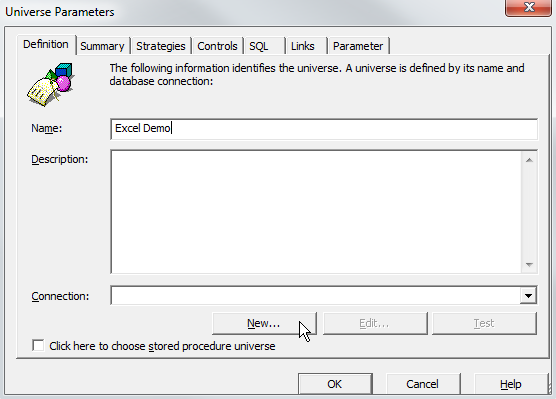This screenshot has height=399, width=556.
Task: Click the Edit... connection button
Action: click(375, 323)
